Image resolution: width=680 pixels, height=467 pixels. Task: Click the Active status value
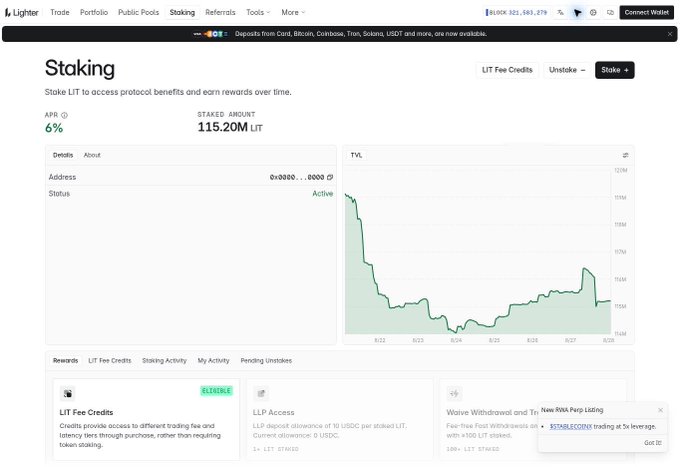pos(323,193)
